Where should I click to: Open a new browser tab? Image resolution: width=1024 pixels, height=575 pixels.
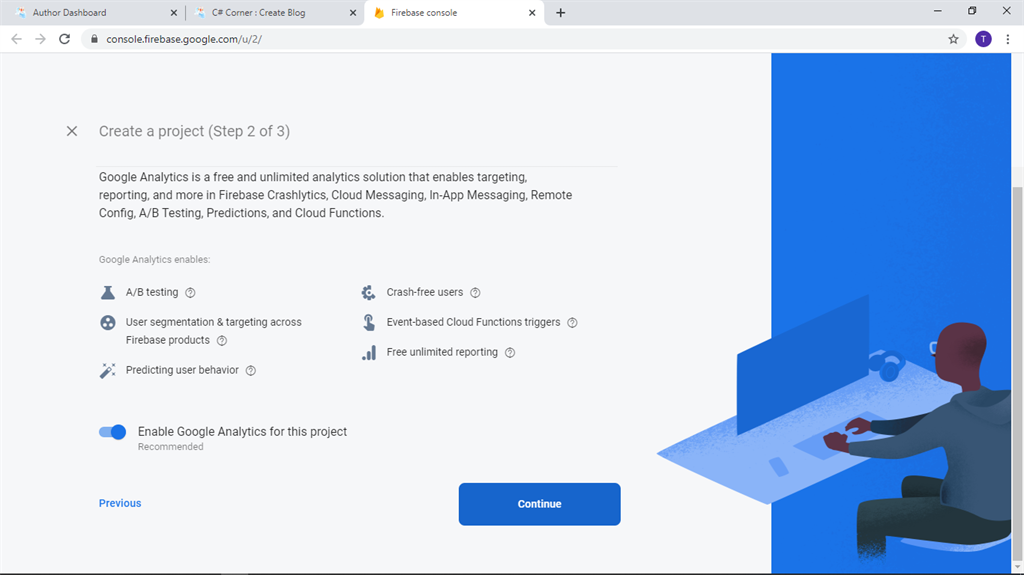pos(560,12)
